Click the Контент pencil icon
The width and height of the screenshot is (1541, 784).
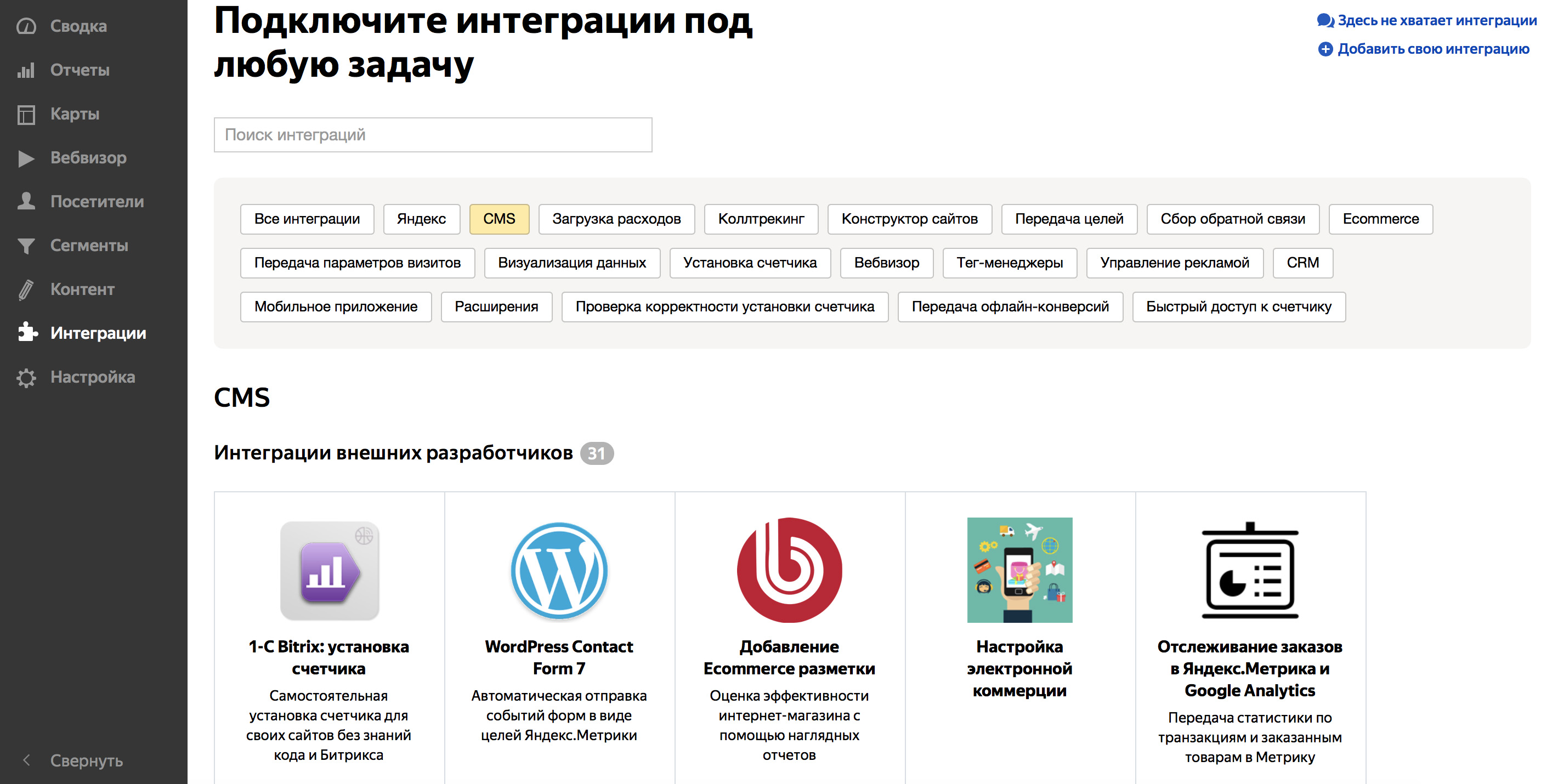point(26,289)
